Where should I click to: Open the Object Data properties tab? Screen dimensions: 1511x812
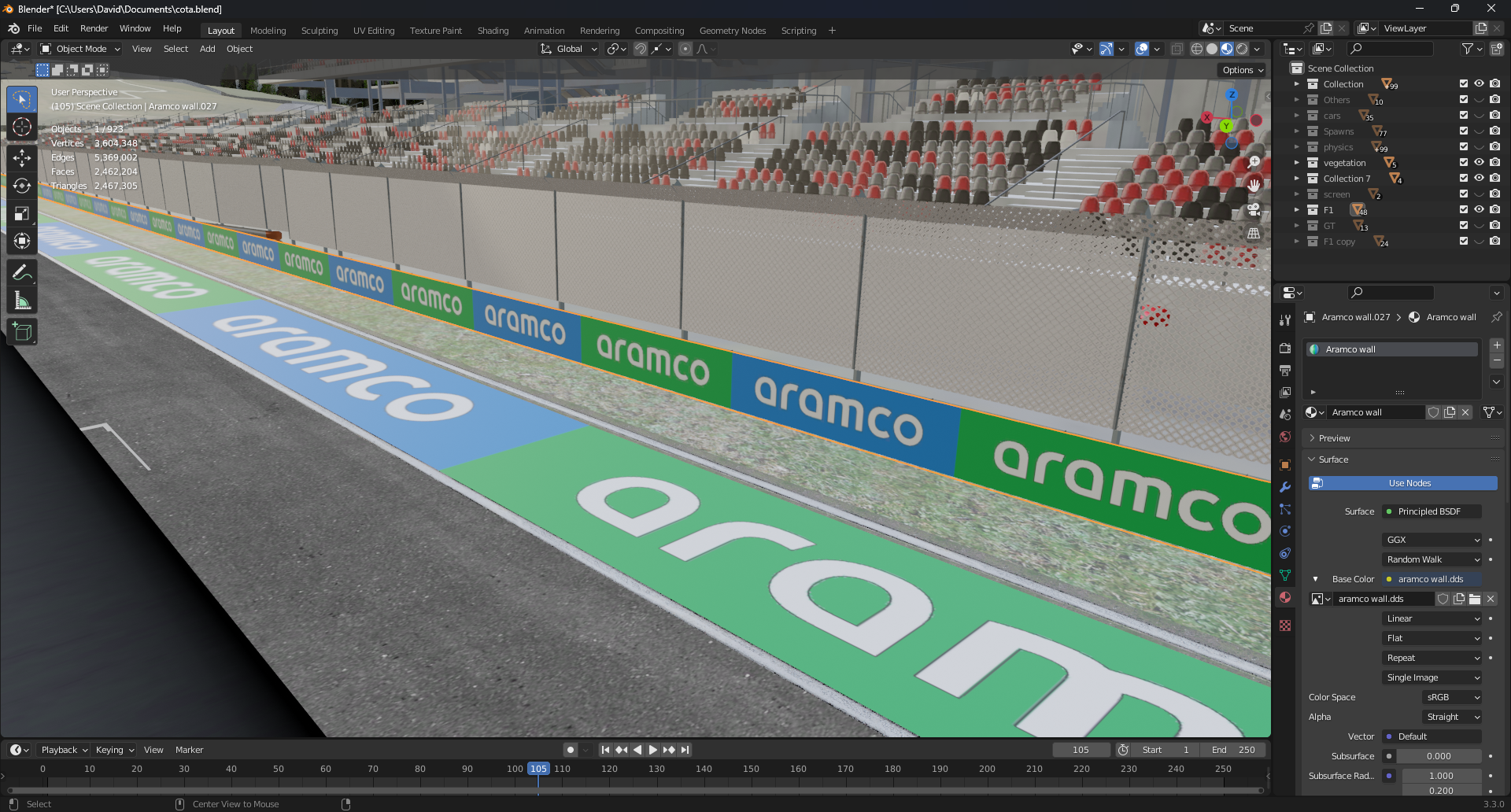coord(1285,575)
